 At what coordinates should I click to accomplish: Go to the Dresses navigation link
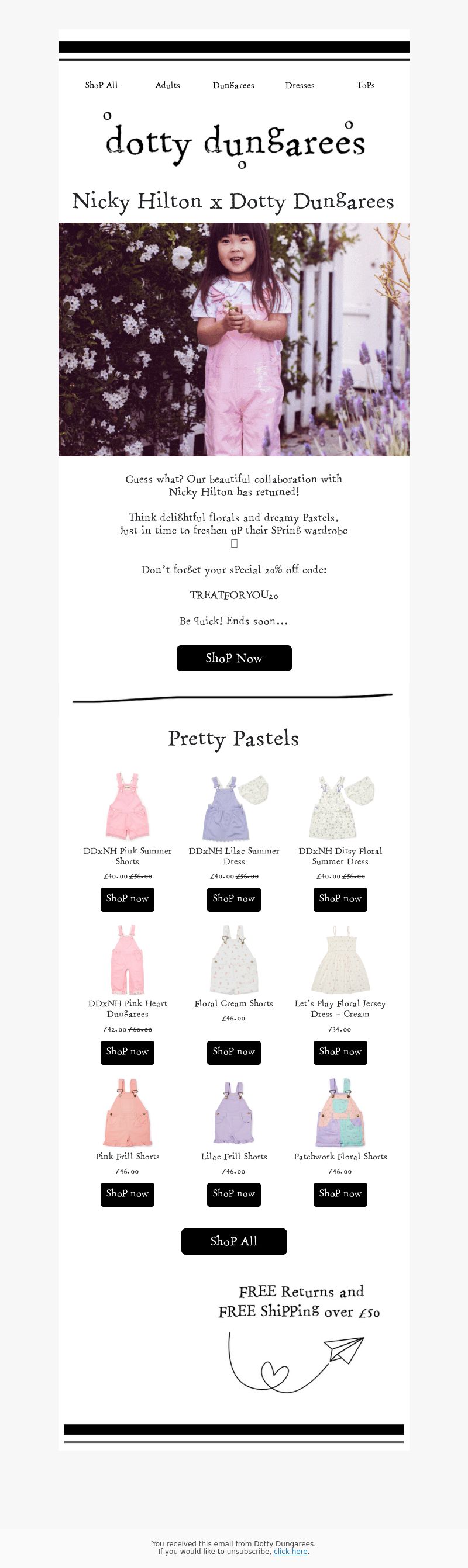[x=300, y=85]
